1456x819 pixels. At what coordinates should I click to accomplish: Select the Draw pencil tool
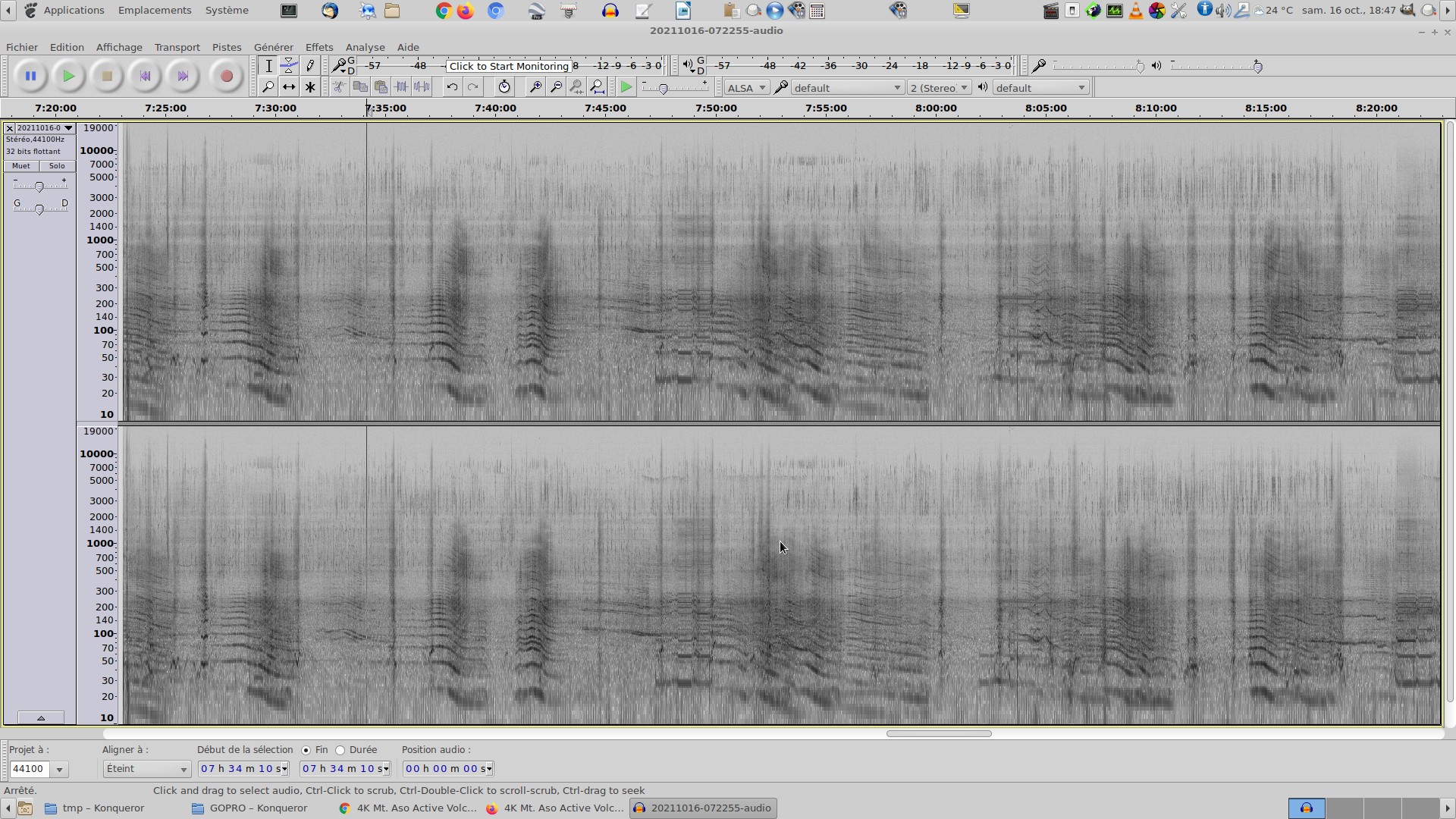[x=310, y=66]
